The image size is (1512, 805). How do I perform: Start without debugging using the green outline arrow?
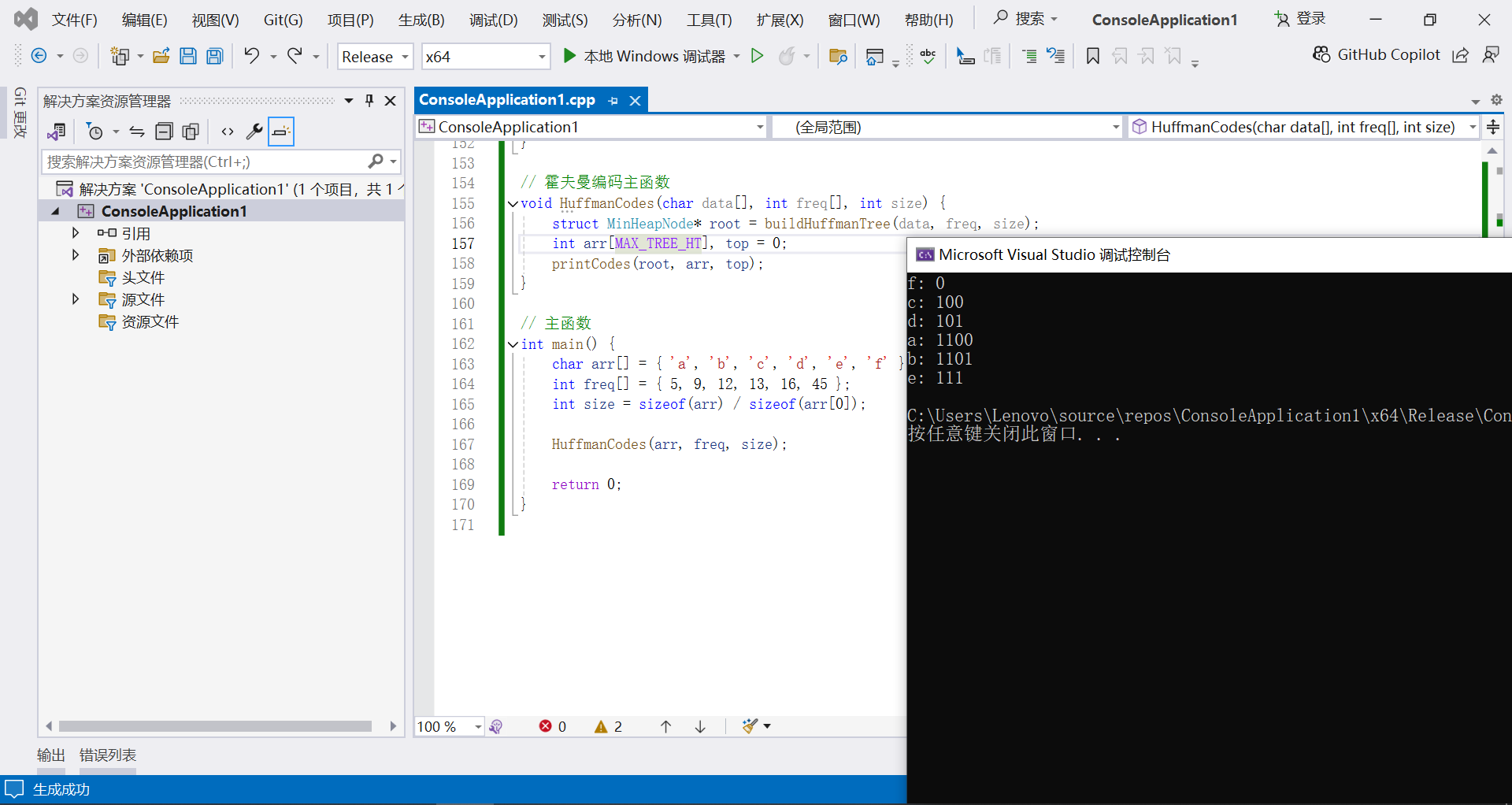click(757, 56)
